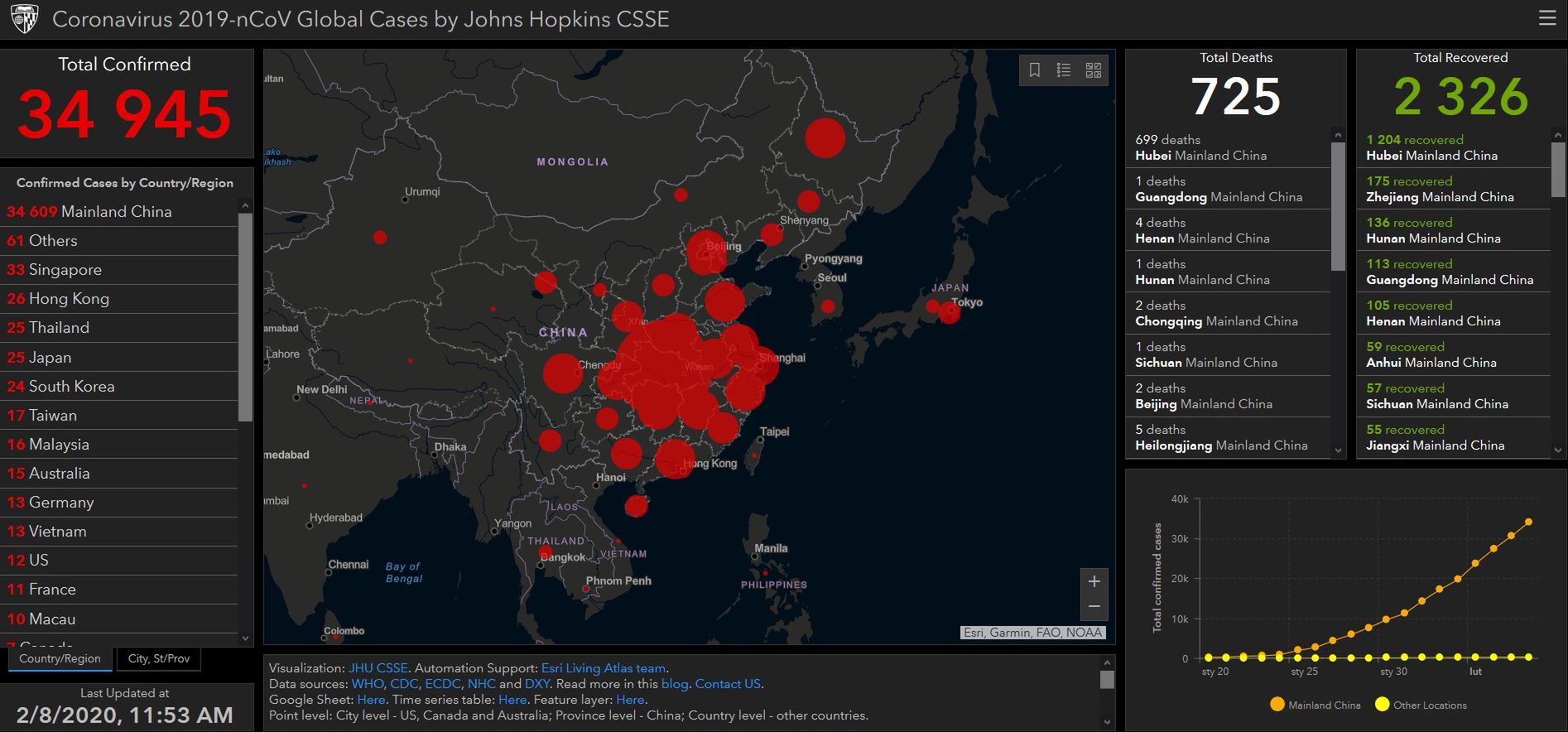Open the ECDC data source link

(x=443, y=684)
